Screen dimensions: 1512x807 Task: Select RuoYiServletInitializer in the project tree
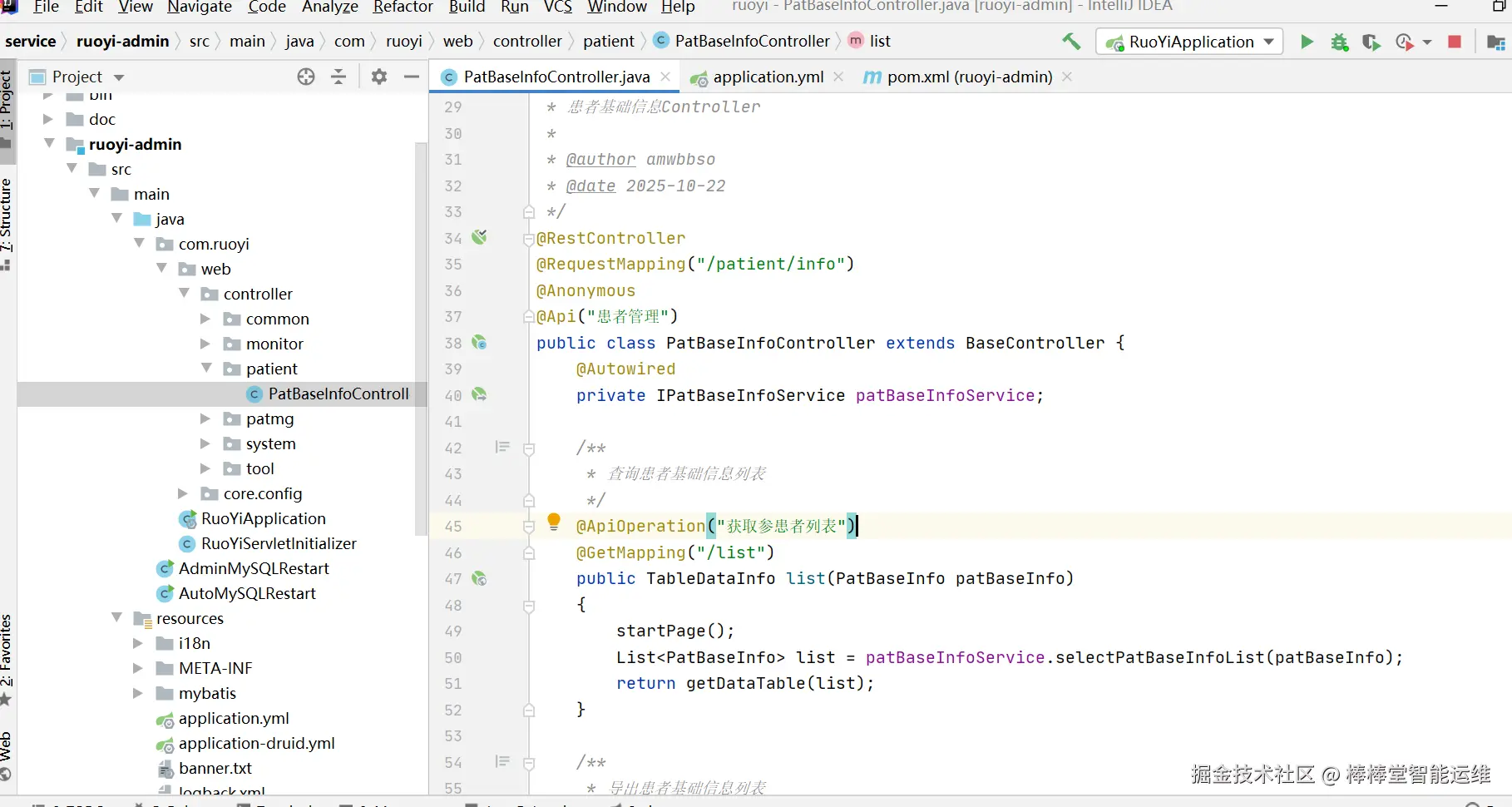point(279,543)
